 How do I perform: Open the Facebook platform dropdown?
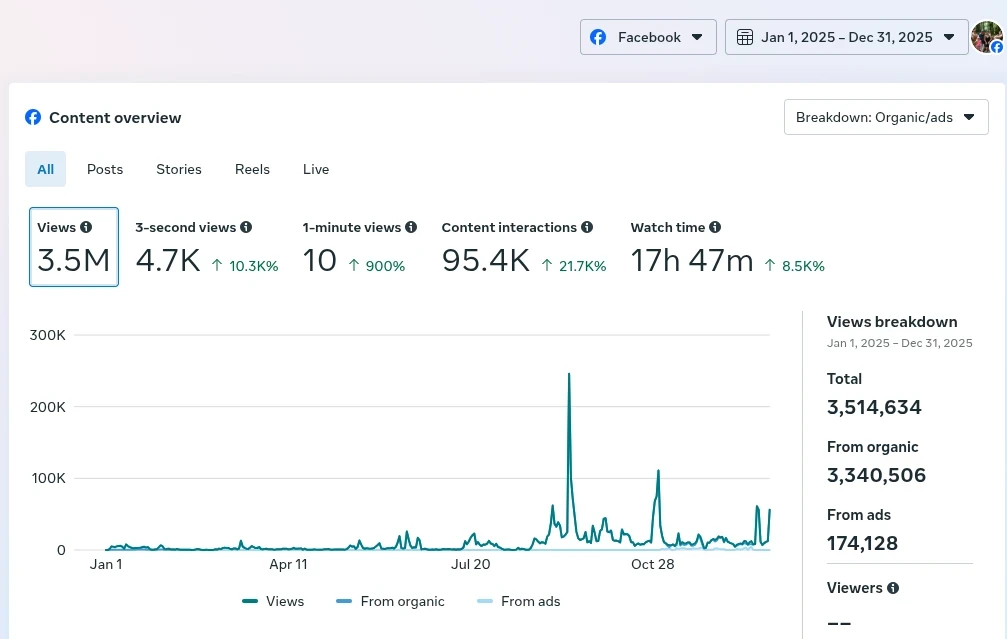648,37
